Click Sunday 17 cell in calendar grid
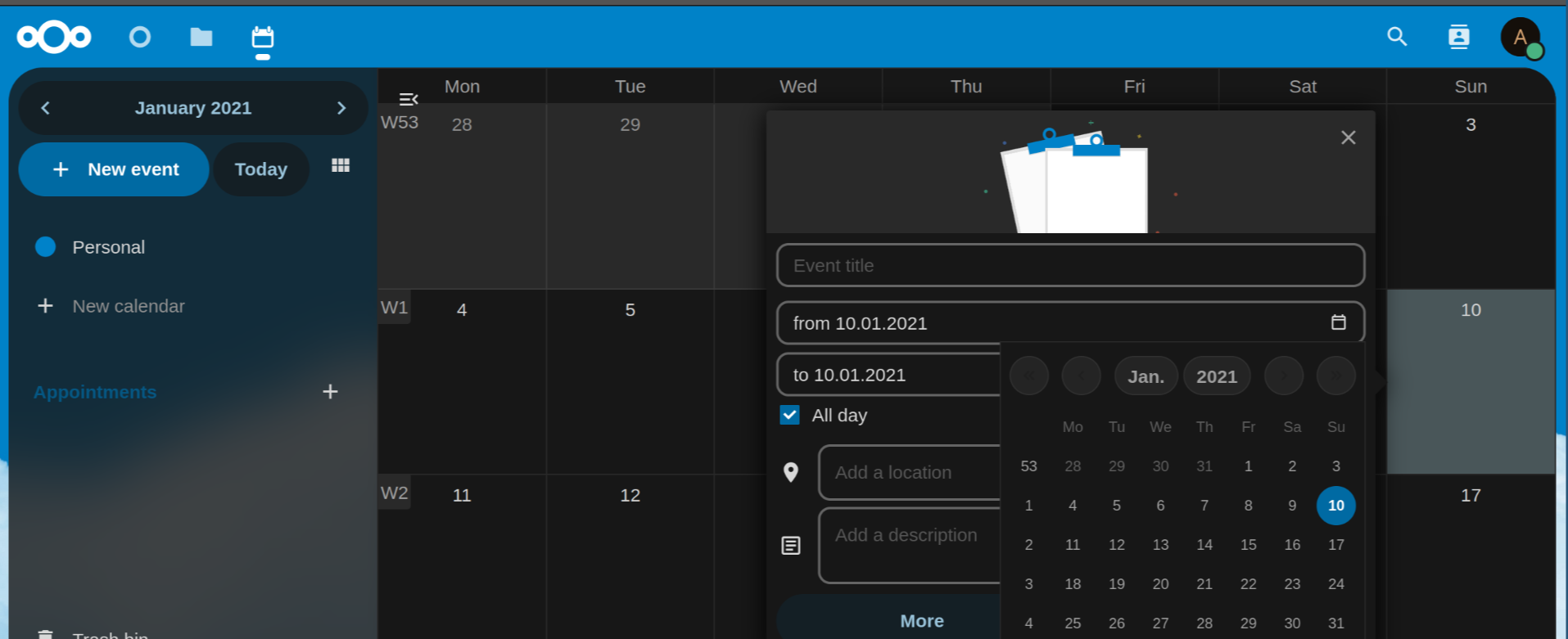Screen dimensions: 1568x639 point(1471,556)
